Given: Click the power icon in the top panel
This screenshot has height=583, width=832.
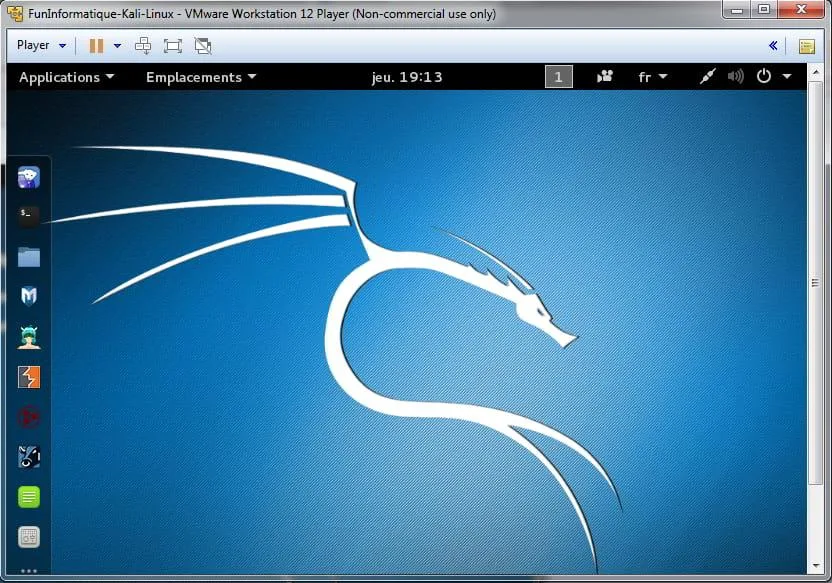Looking at the screenshot, I should click(762, 76).
